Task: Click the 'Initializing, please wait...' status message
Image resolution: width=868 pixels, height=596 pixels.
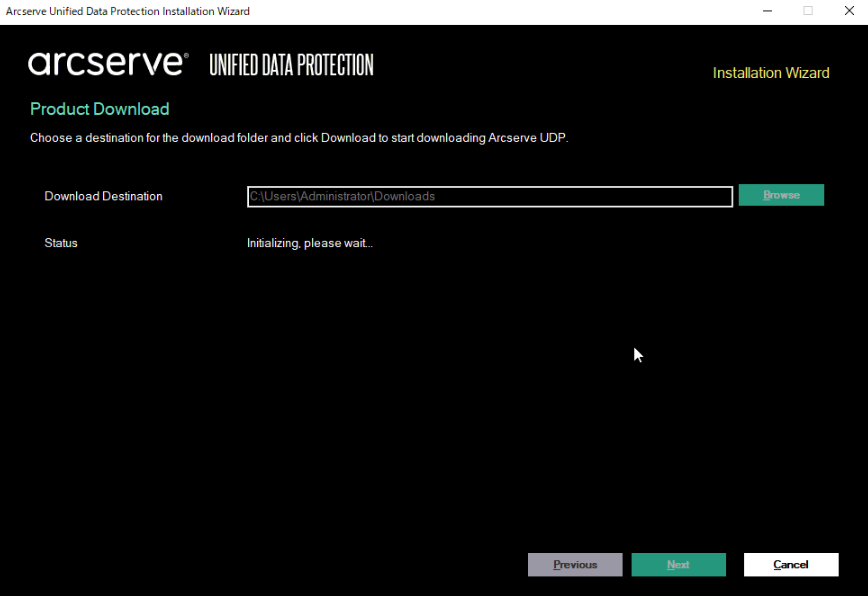Action: point(309,243)
